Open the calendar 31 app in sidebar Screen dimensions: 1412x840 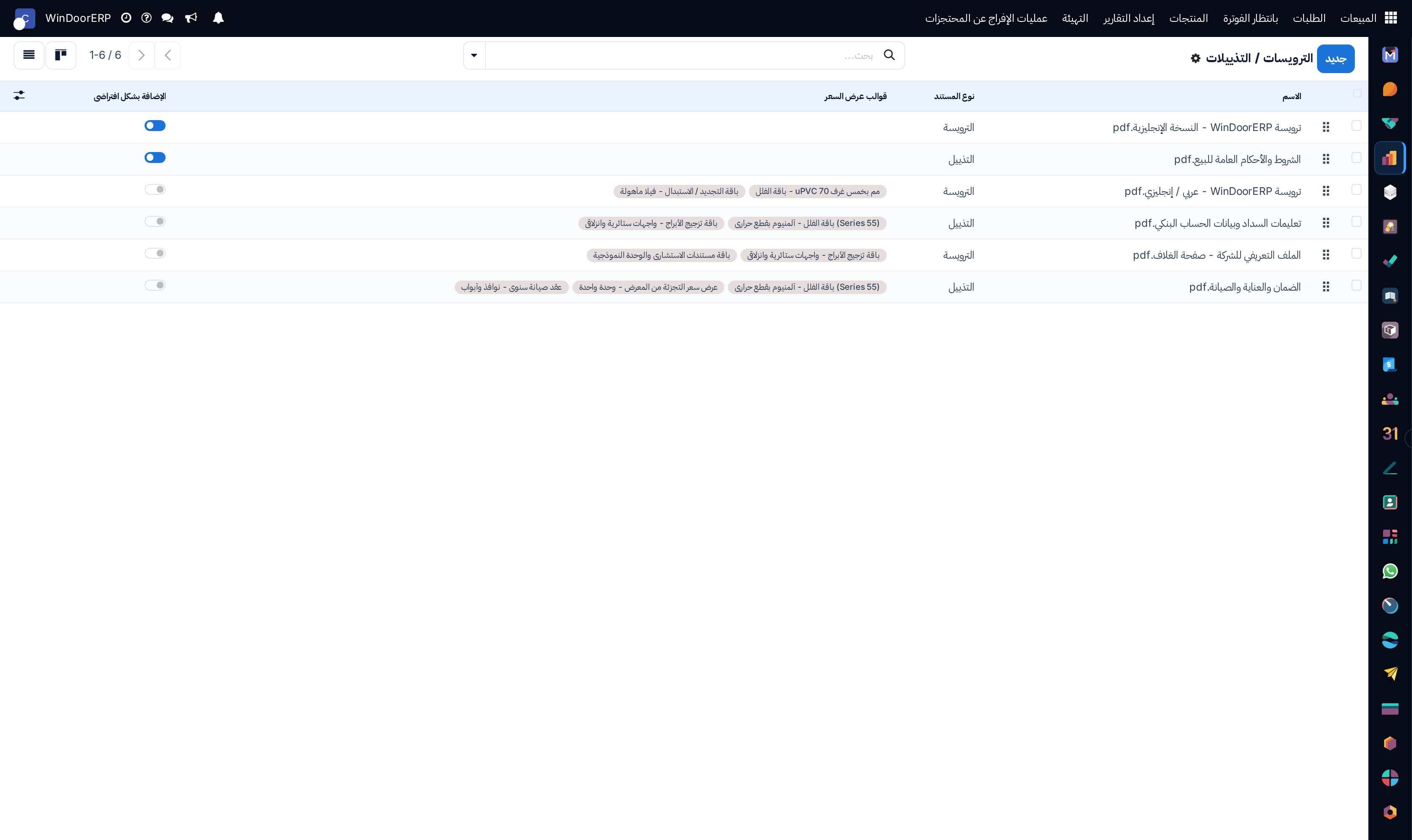click(x=1390, y=433)
